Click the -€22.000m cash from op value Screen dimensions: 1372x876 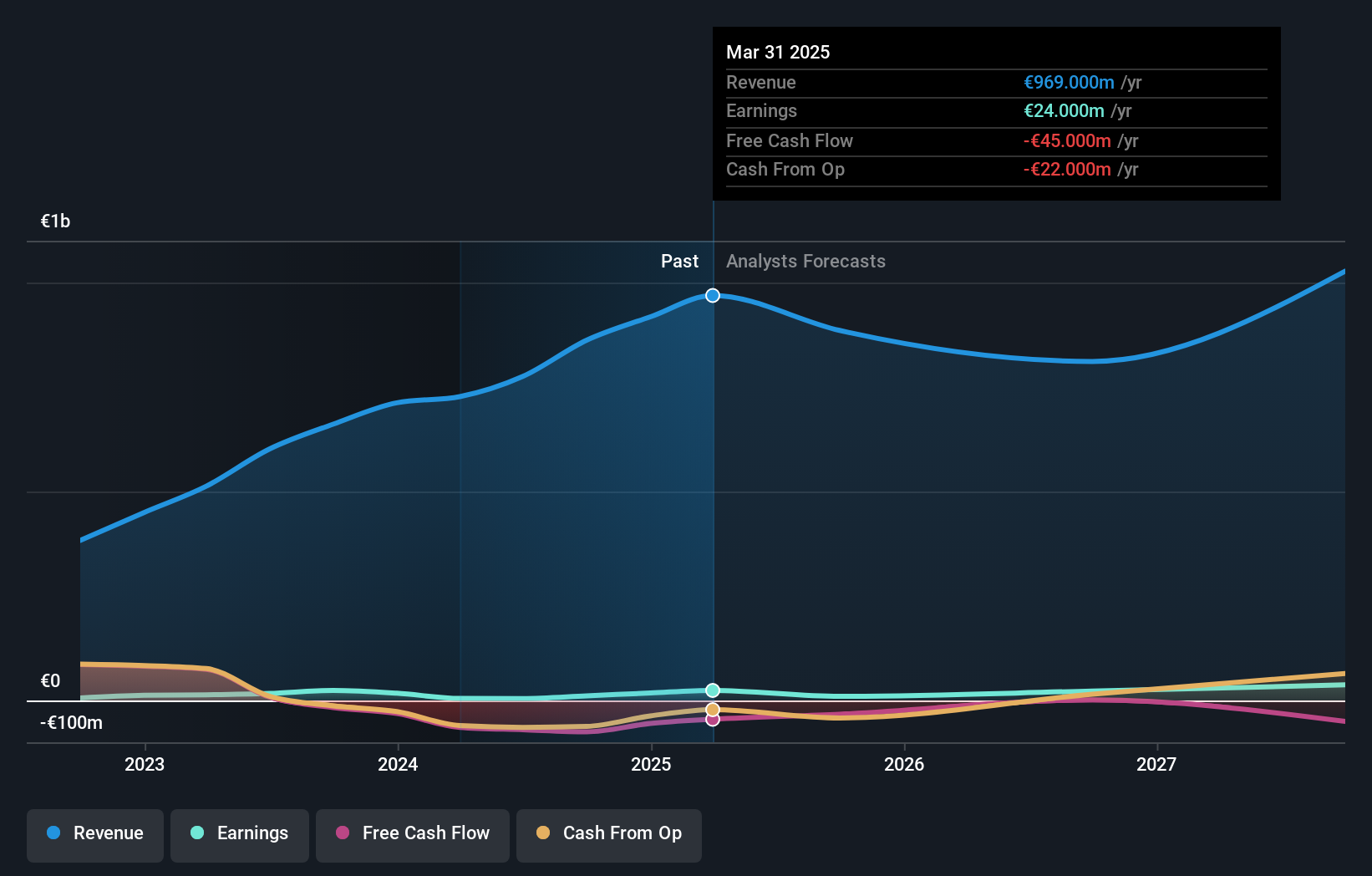tap(1067, 169)
